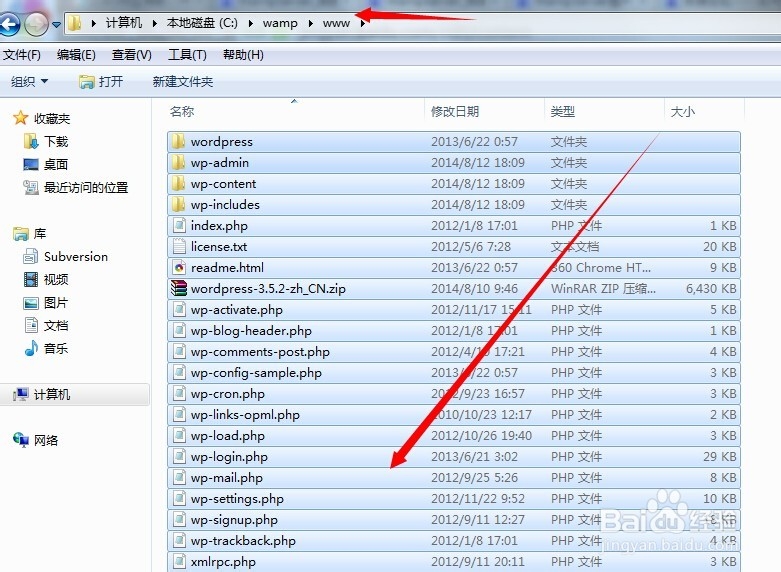This screenshot has height=572, width=781.
Task: Select the wp-includes folder icon
Action: [178, 204]
